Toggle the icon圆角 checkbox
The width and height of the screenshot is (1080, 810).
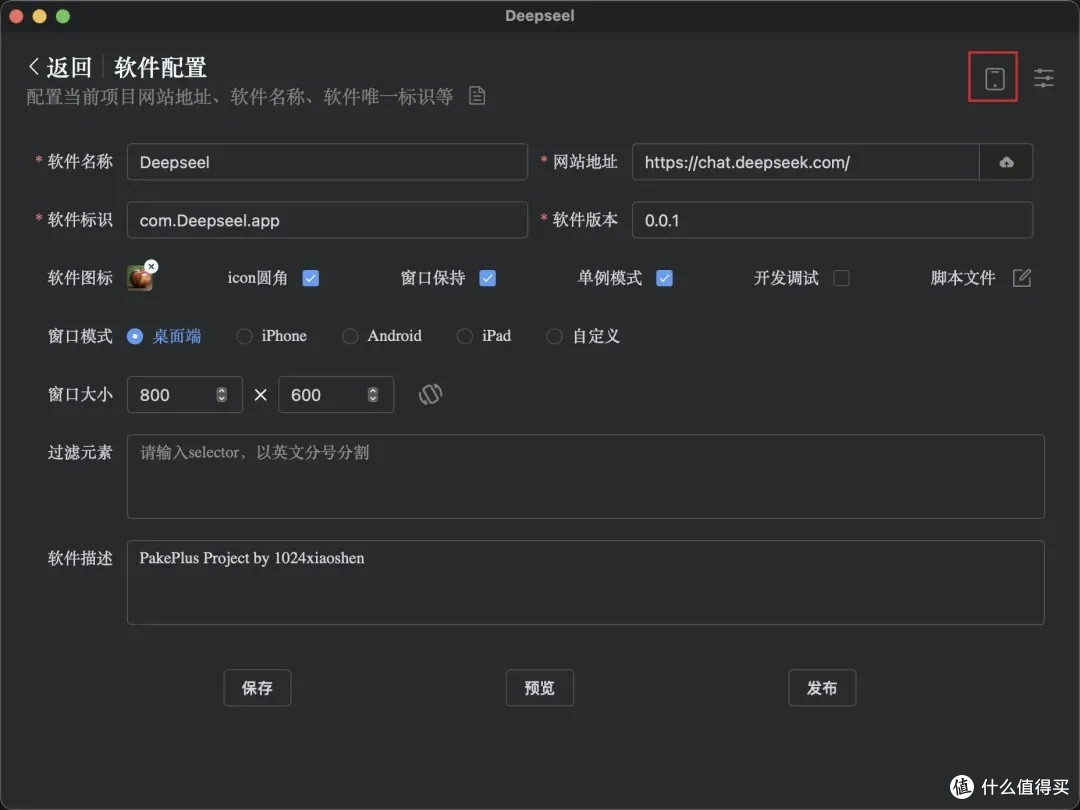311,278
